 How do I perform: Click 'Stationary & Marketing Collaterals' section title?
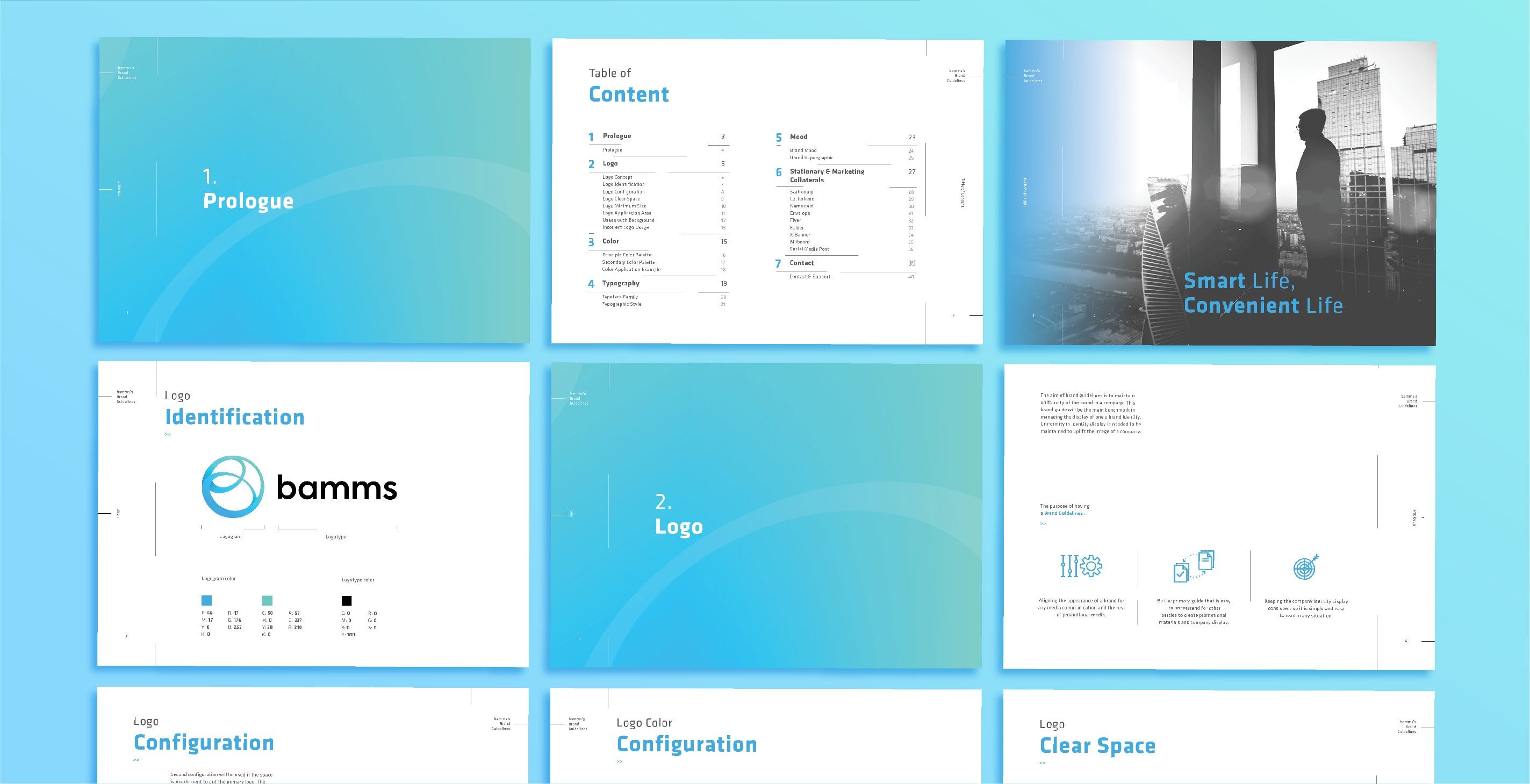(827, 176)
